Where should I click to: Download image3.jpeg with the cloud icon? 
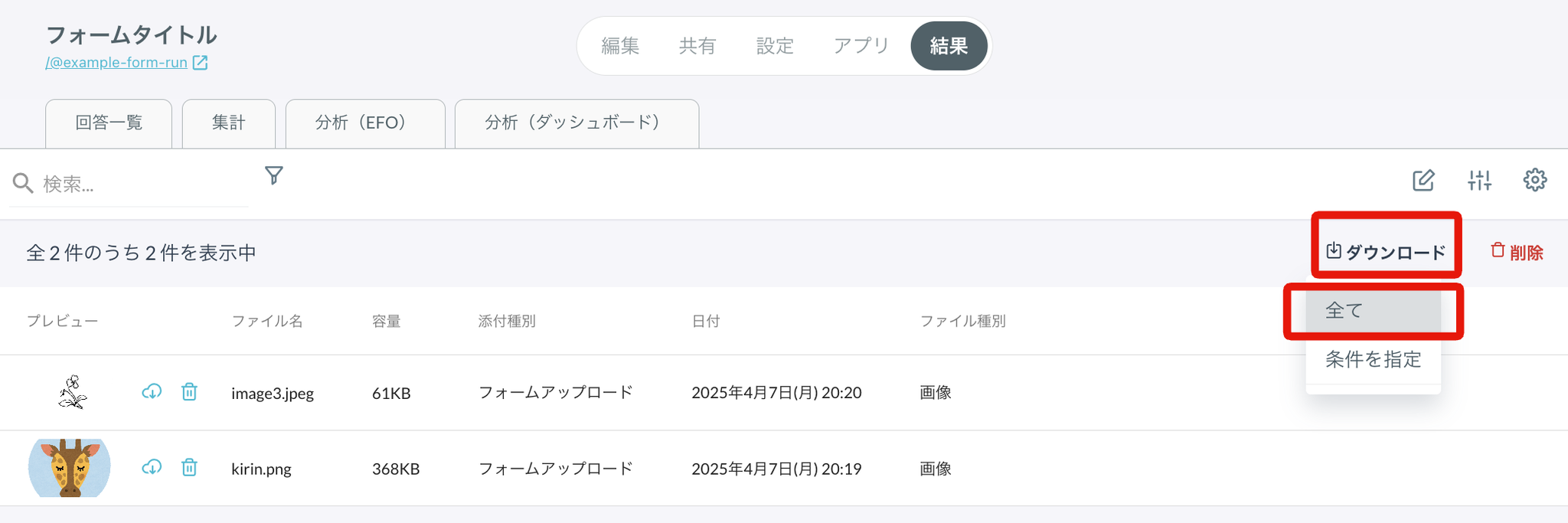tap(152, 392)
